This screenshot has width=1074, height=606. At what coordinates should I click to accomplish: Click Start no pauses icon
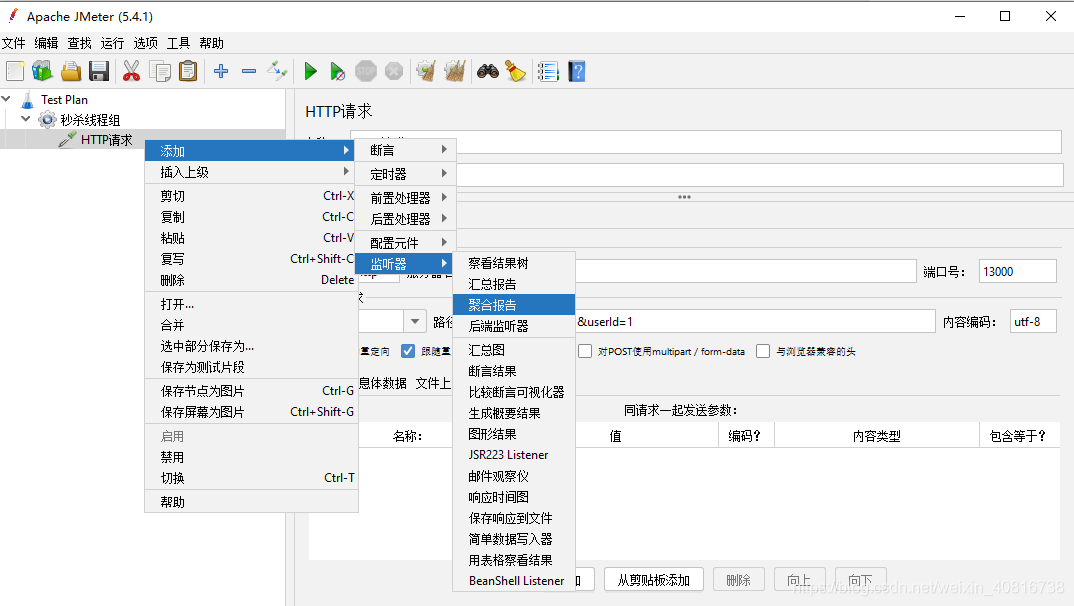(x=337, y=71)
